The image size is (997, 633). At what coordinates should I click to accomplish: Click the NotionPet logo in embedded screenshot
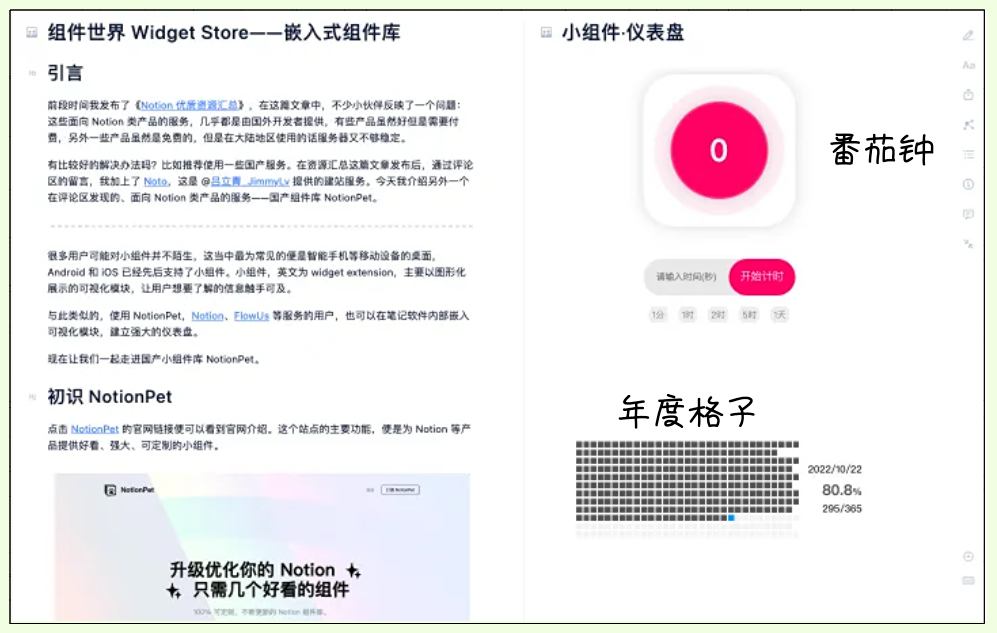129,490
